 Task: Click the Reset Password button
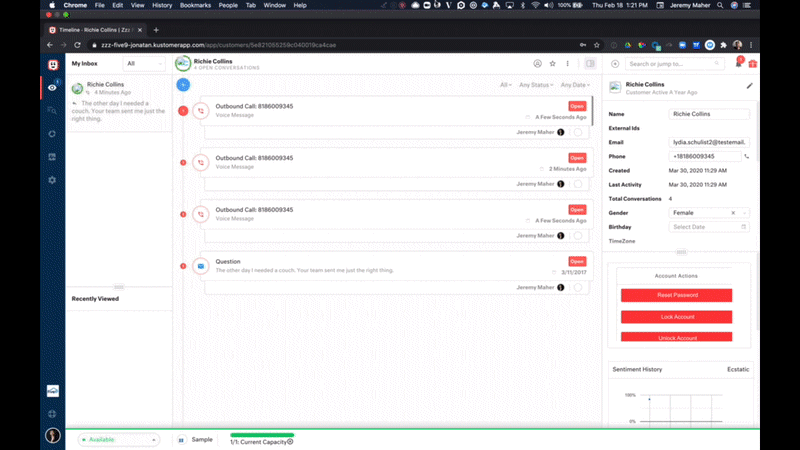pos(676,295)
